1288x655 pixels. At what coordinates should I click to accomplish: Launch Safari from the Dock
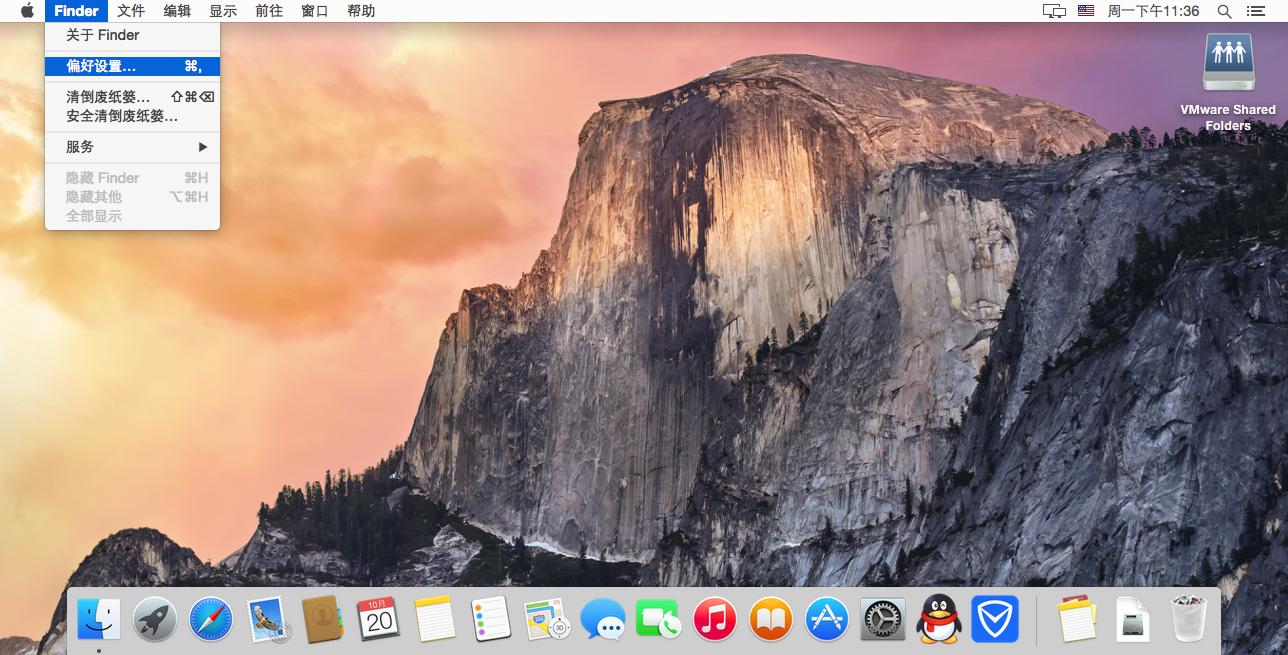tap(211, 619)
